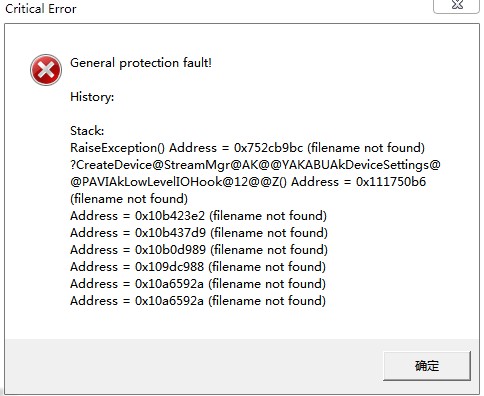
Task: Select the General protection fault! message
Action: pyautogui.click(x=141, y=63)
